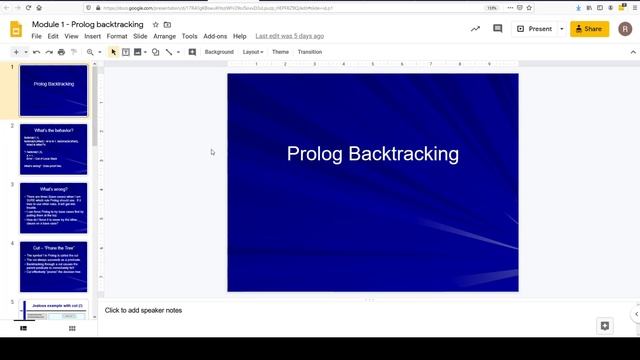Select slide 2 thumbnail 'What's the behavior?'

(x=53, y=149)
